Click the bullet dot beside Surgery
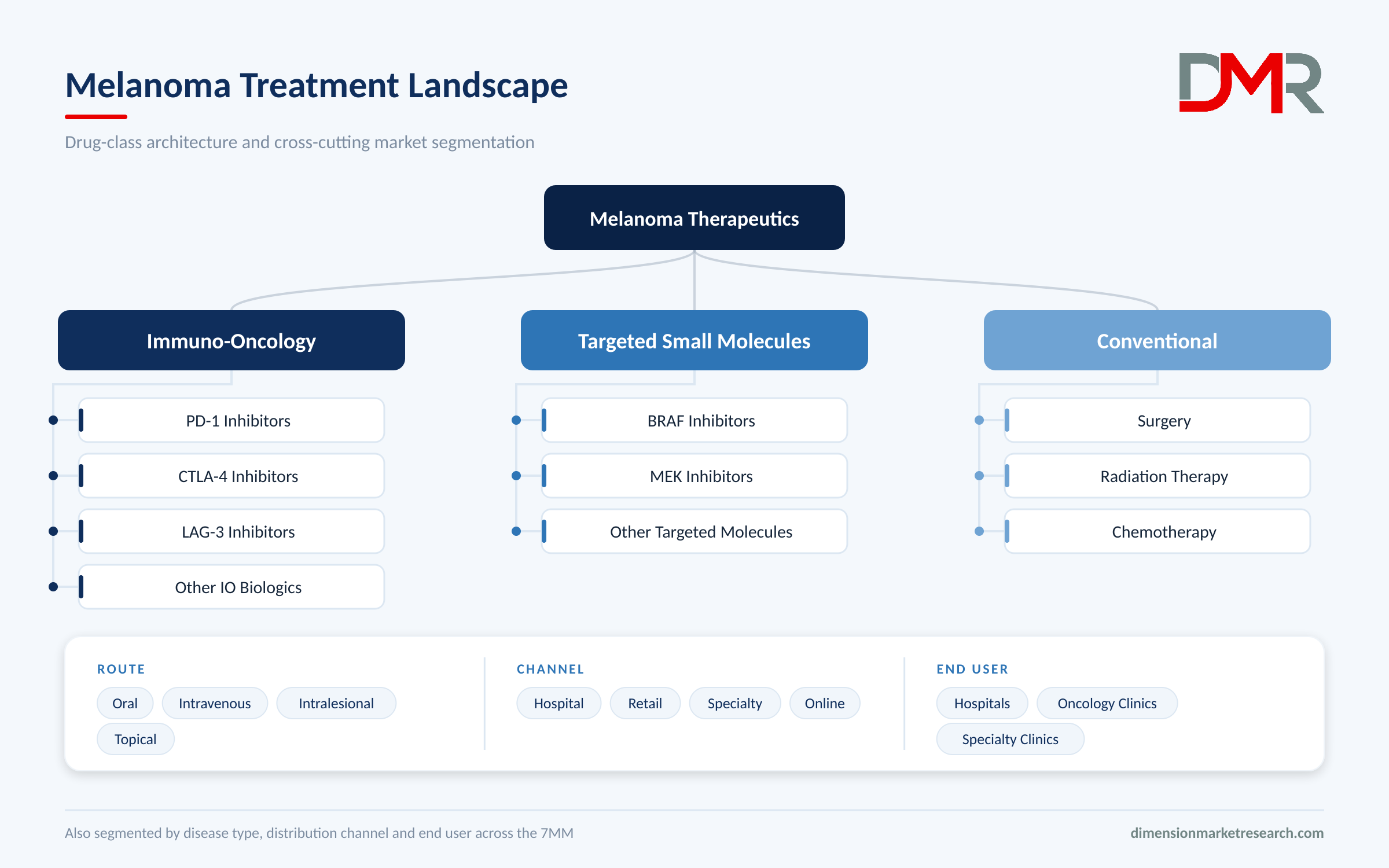Screen dimensions: 1389x868 pos(979,420)
